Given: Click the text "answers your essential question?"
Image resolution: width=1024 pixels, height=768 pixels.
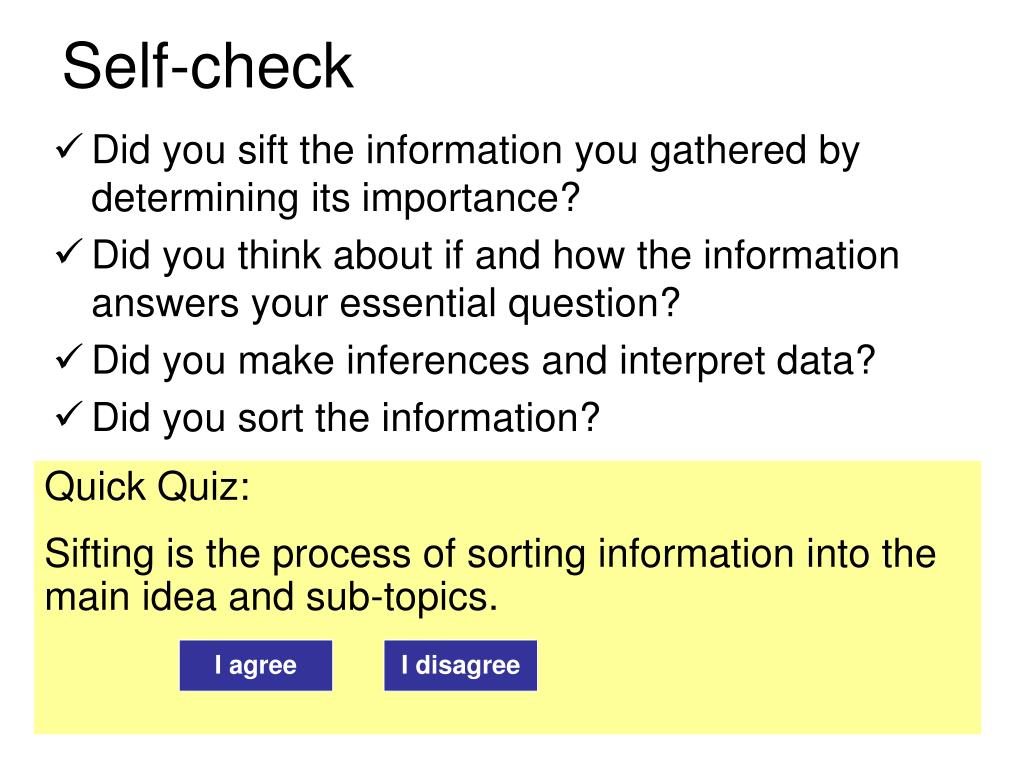Looking at the screenshot, I should coord(385,304).
